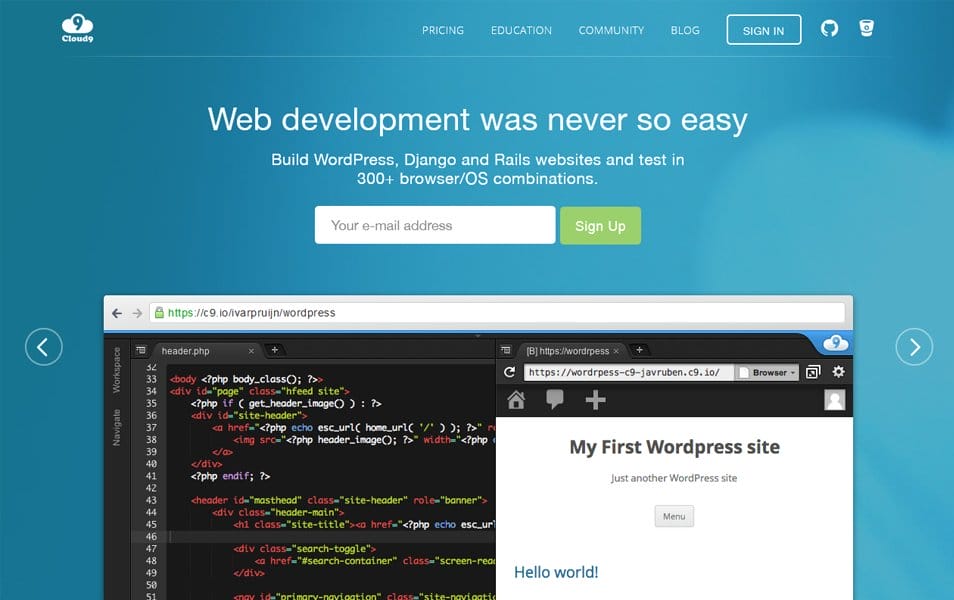This screenshot has height=600, width=954.
Task: Click the e-mail address input field
Action: [434, 226]
